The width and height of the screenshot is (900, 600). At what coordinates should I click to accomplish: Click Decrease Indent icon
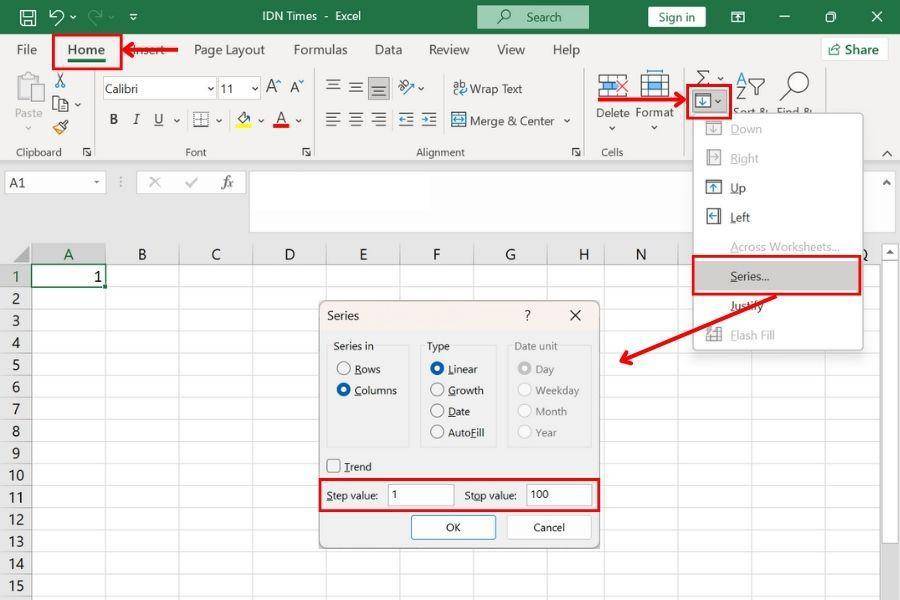click(406, 119)
